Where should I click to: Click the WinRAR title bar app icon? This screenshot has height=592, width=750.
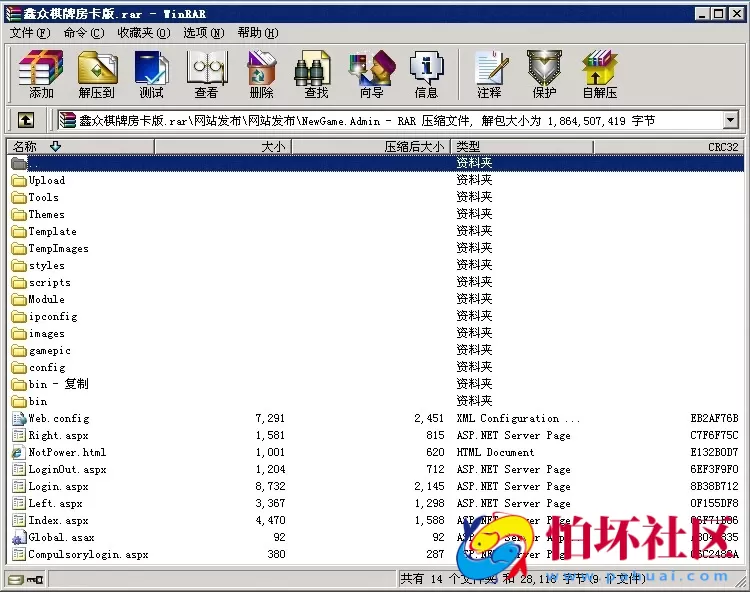13,14
